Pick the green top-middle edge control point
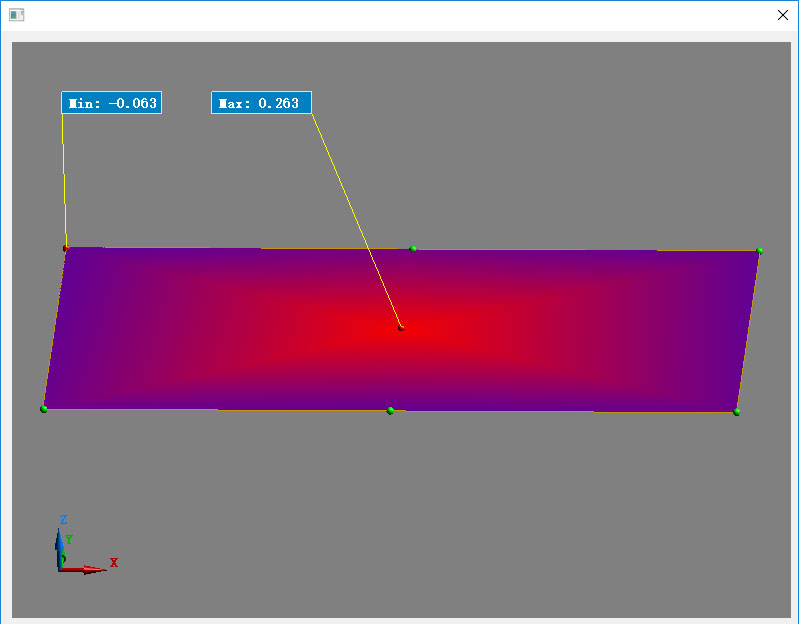799x624 pixels. 413,249
